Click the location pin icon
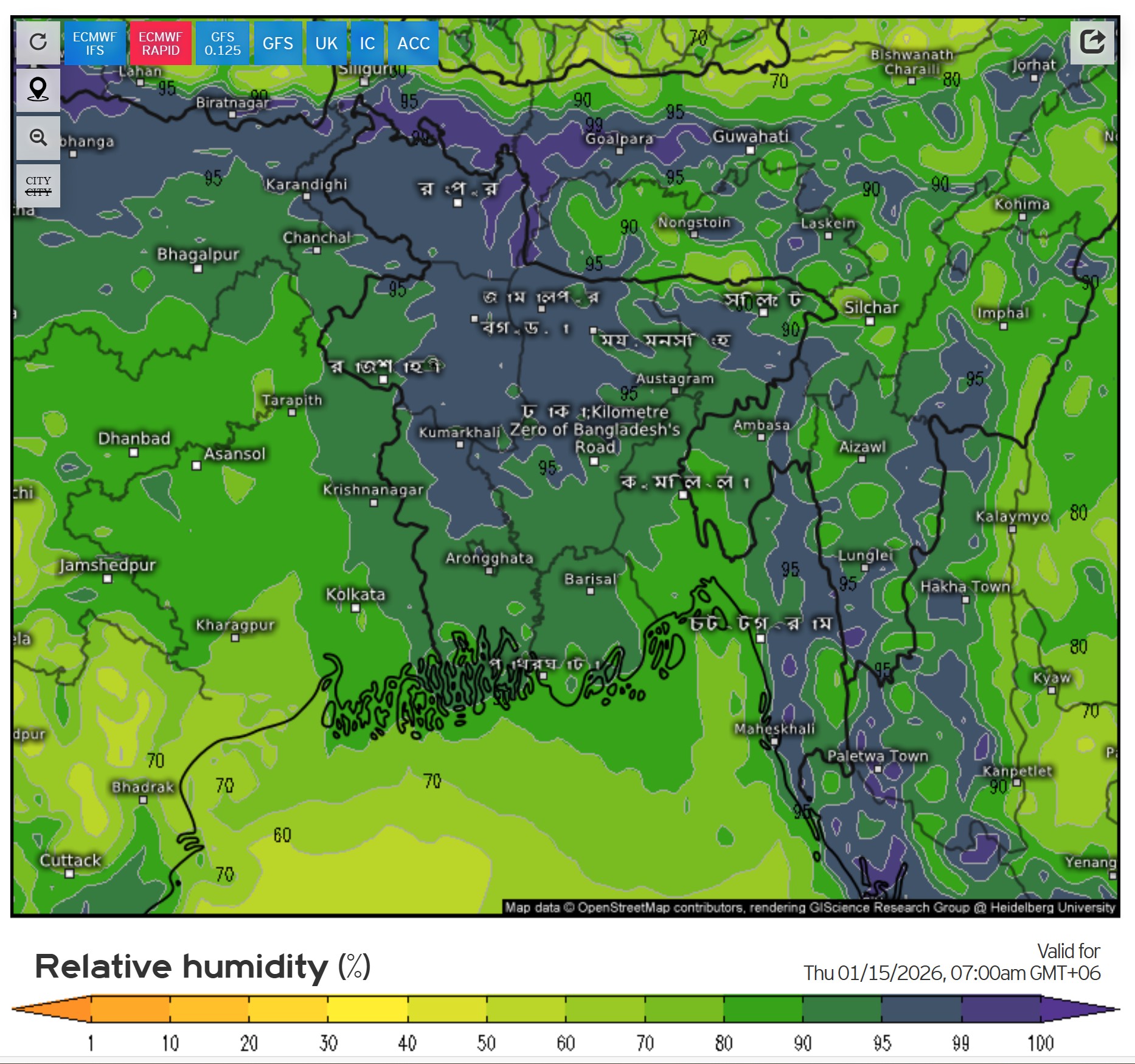1135x1064 pixels. click(x=38, y=89)
